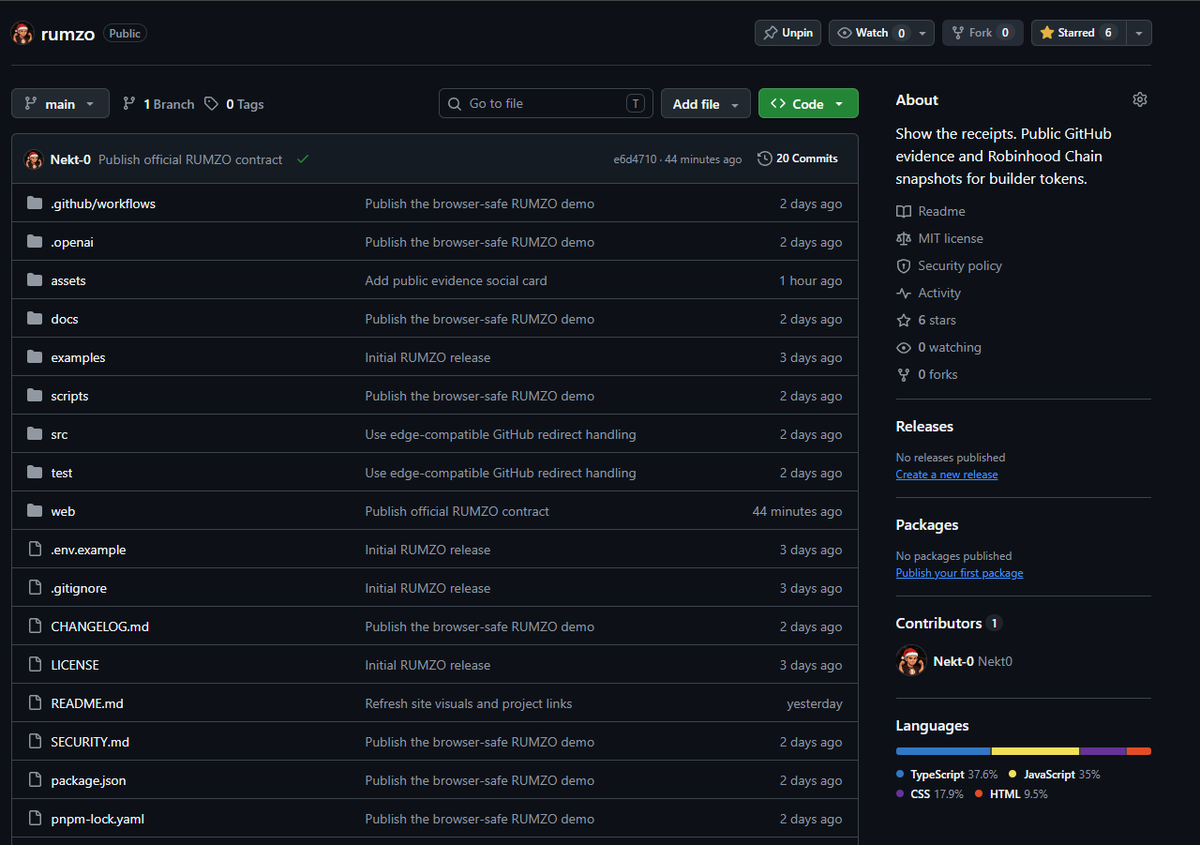Screen dimensions: 1200x845
Task: Click the file icon for LICENSE
Action: click(35, 665)
